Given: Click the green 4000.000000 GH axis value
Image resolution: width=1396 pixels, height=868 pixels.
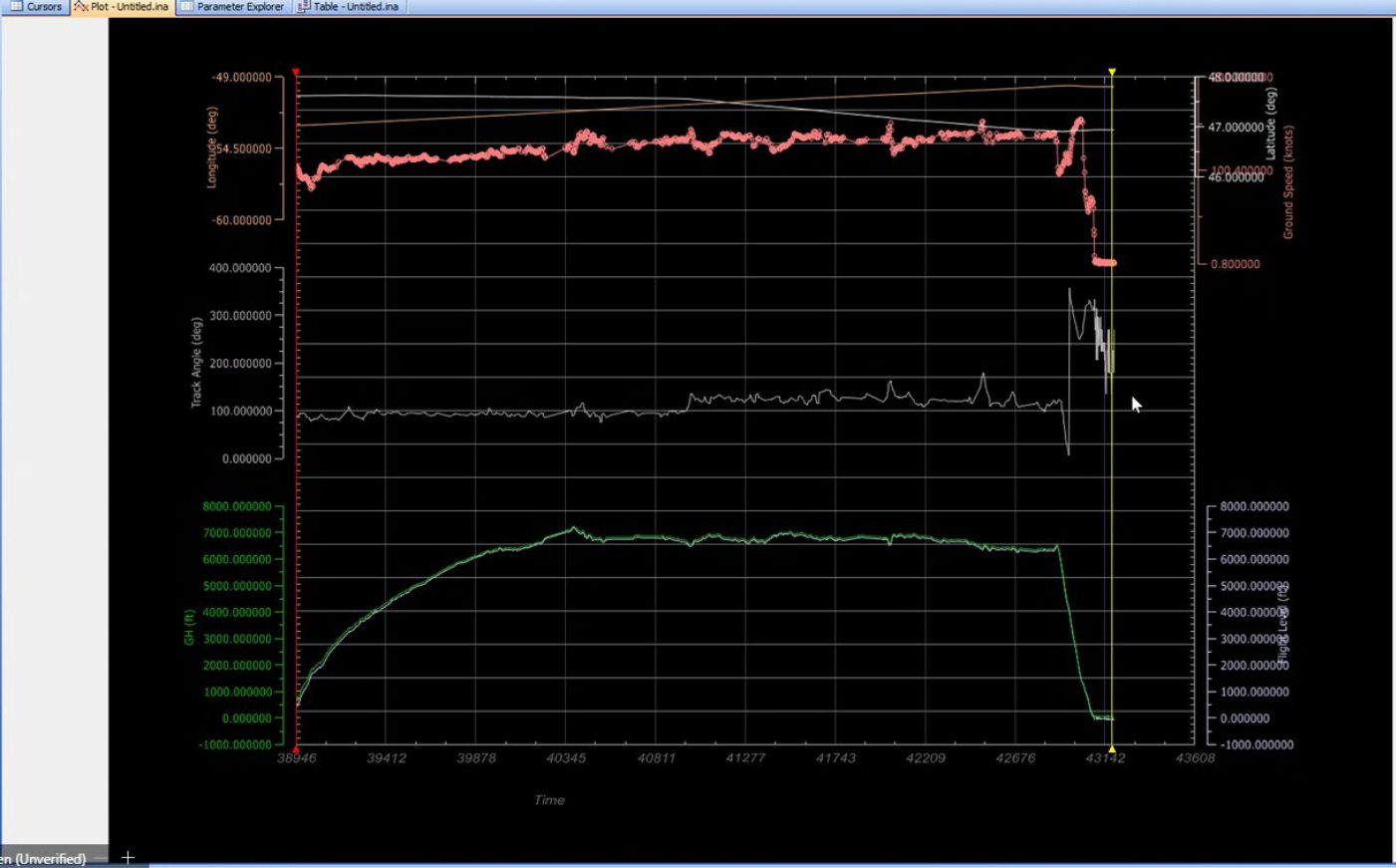Looking at the screenshot, I should [237, 613].
